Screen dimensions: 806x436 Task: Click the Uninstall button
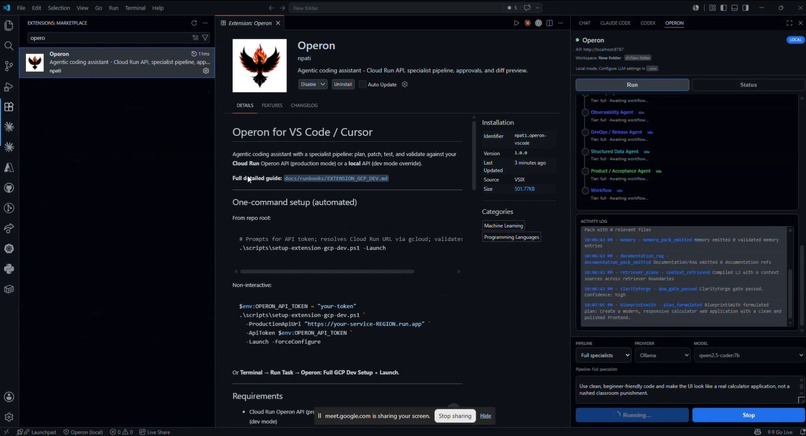click(x=343, y=84)
